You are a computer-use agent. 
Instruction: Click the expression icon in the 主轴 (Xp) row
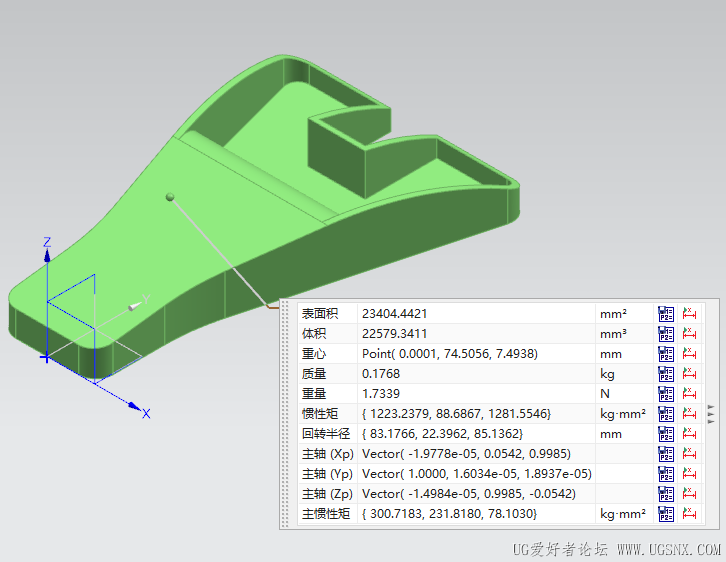(x=666, y=454)
